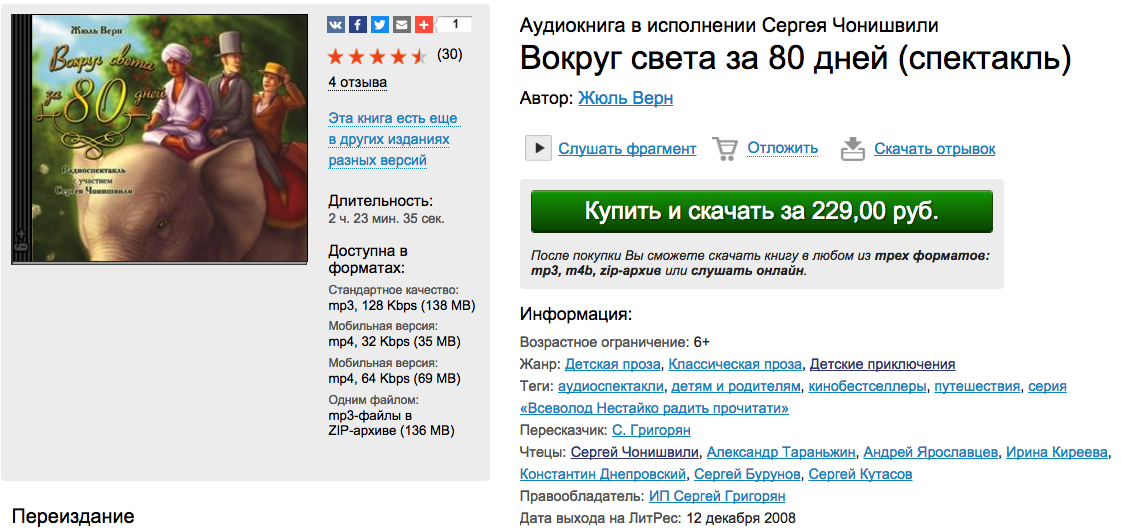This screenshot has height=531, width=1121.
Task: Click the shopping cart icon
Action: 725,149
